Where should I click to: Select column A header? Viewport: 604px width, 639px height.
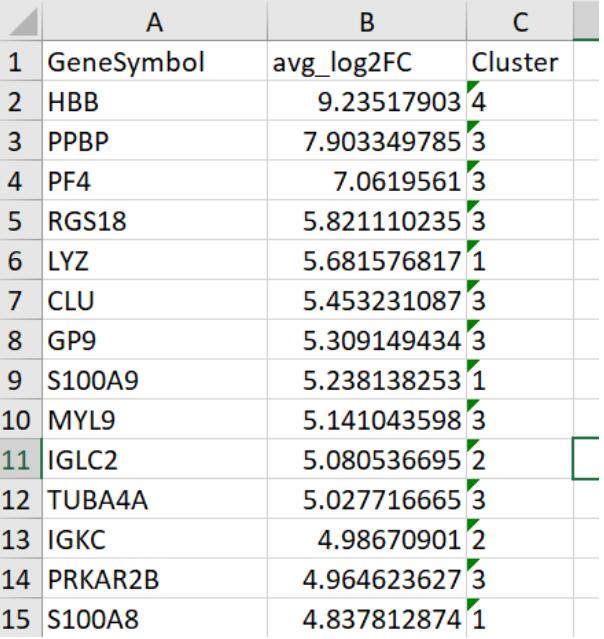(154, 20)
